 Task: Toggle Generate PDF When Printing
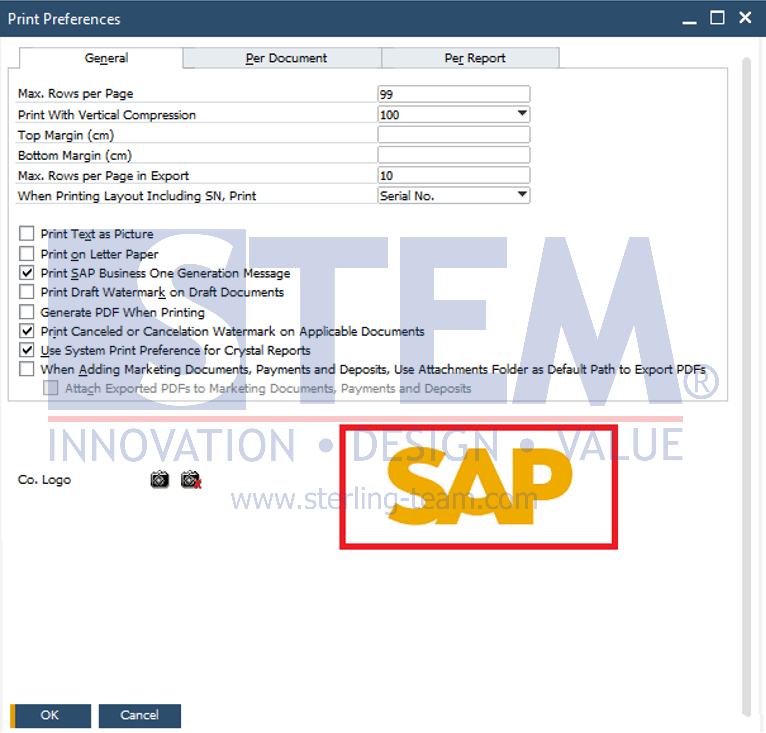click(x=27, y=312)
